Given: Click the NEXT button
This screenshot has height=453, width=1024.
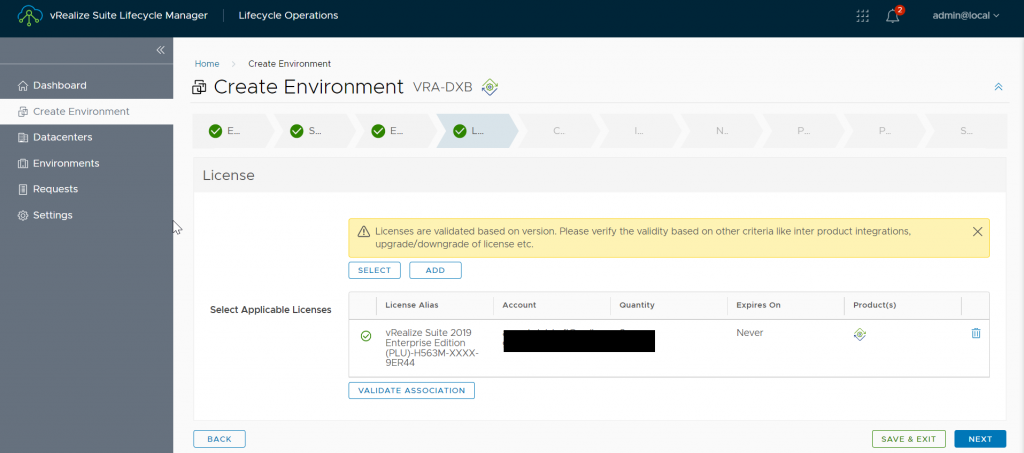Looking at the screenshot, I should 980,439.
